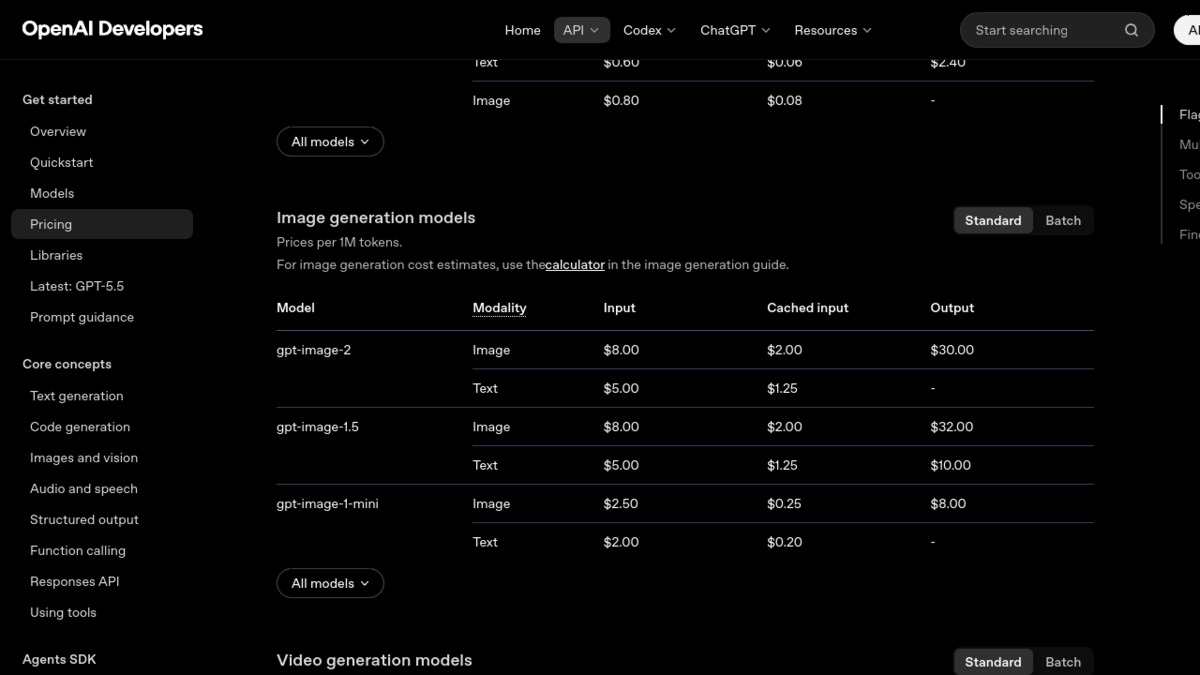Open the calculator link

575,265
